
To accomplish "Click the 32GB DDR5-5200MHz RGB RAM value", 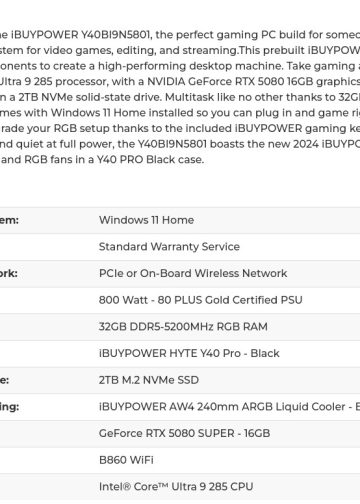I will [x=183, y=327].
